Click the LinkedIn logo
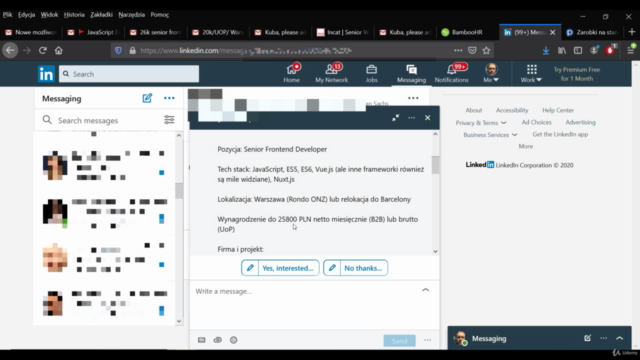This screenshot has height=360, width=640. click(46, 74)
